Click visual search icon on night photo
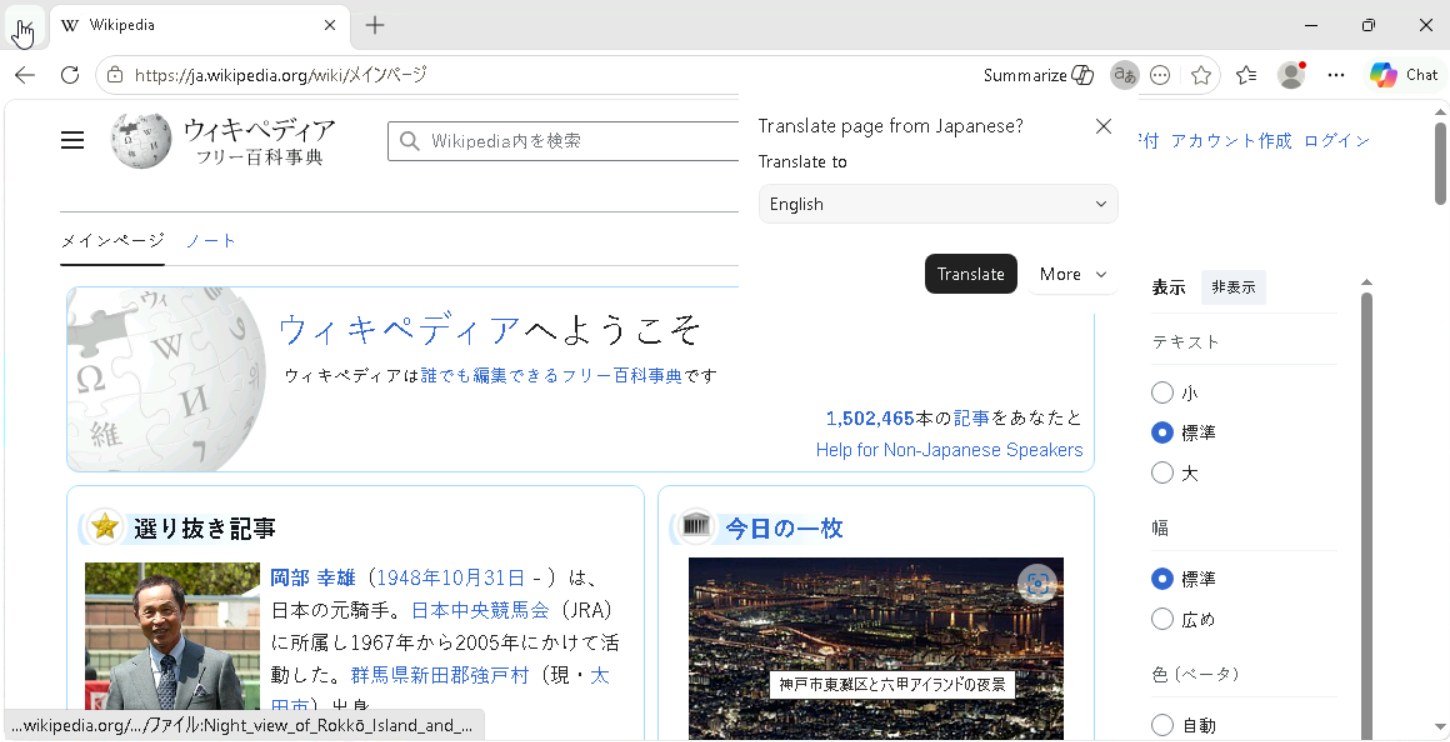 tap(1037, 584)
